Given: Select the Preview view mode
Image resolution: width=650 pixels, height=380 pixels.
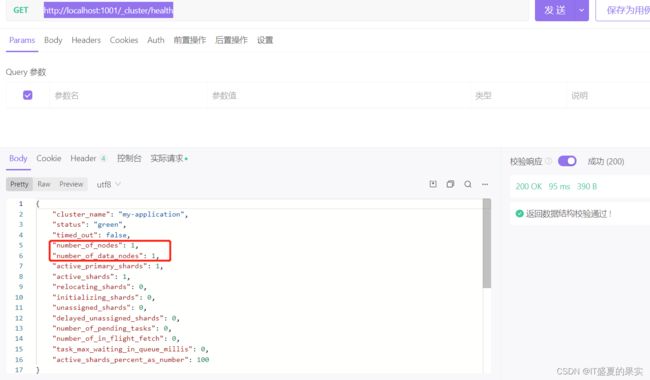Looking at the screenshot, I should pos(71,184).
